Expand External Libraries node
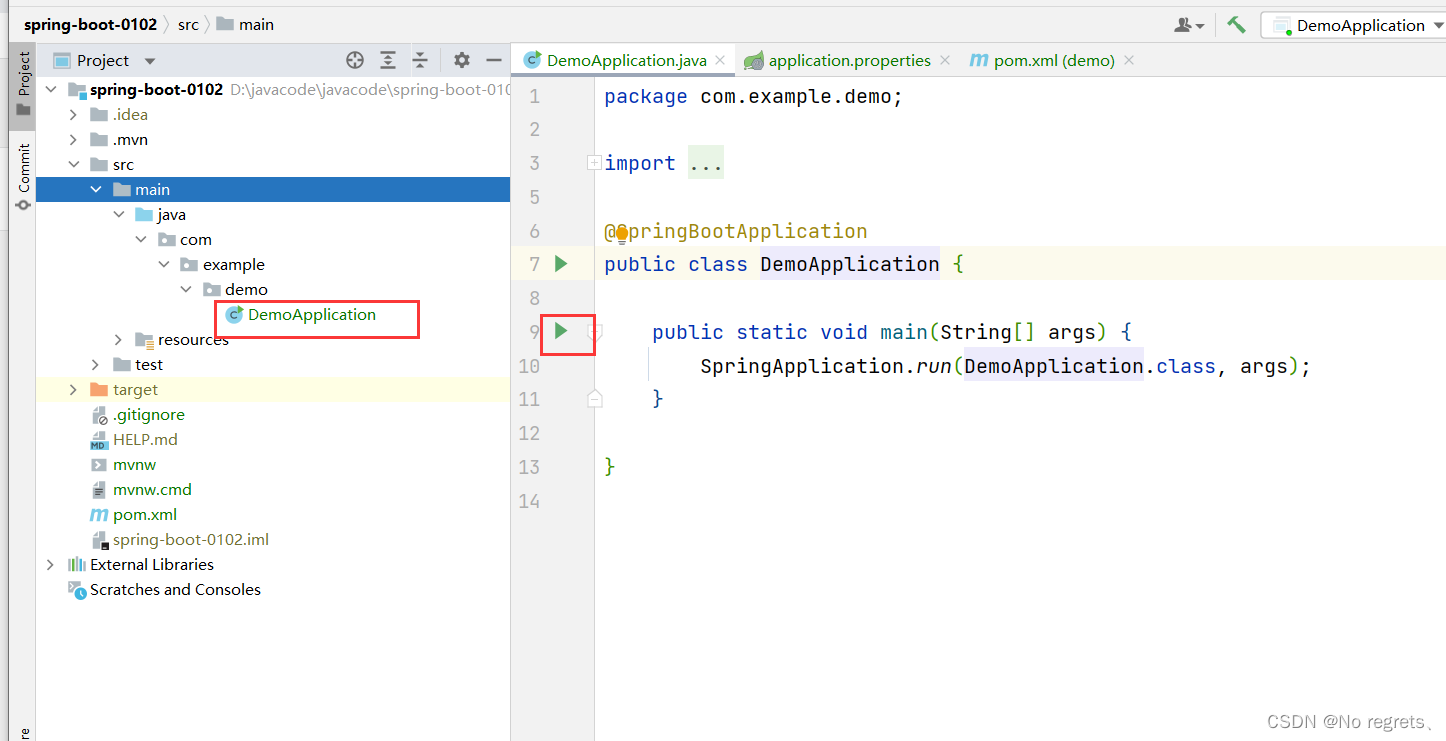This screenshot has width=1446, height=741. coord(50,565)
